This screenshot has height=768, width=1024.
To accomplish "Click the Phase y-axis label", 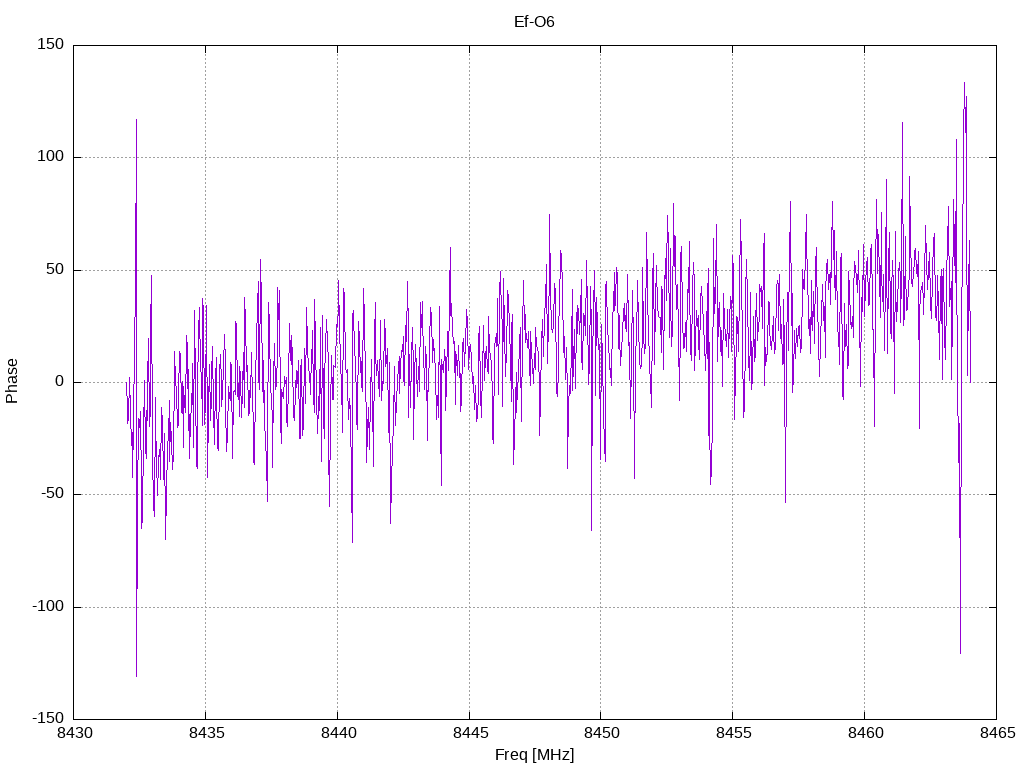I will [12, 381].
